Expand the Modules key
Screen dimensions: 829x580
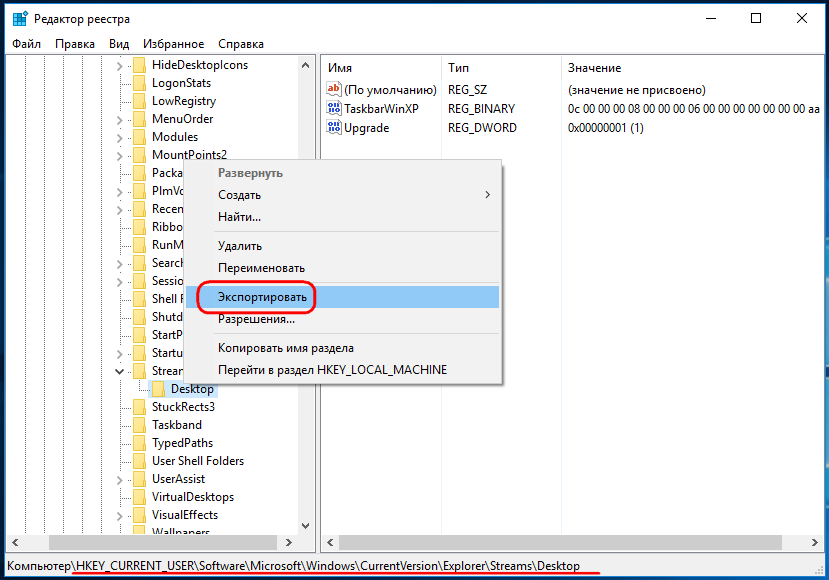tap(119, 138)
